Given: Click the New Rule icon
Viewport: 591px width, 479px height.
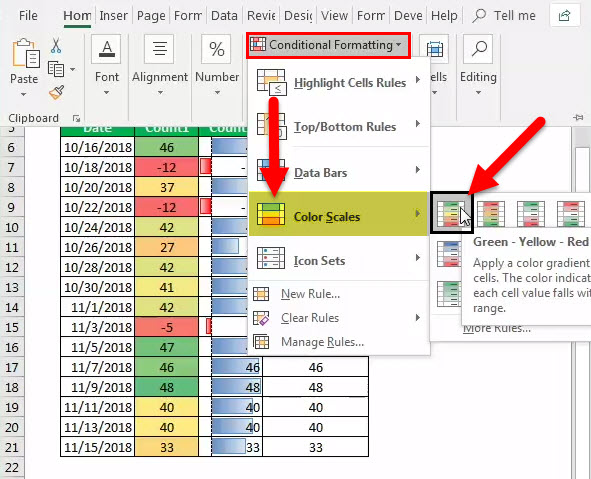Looking at the screenshot, I should click(261, 294).
